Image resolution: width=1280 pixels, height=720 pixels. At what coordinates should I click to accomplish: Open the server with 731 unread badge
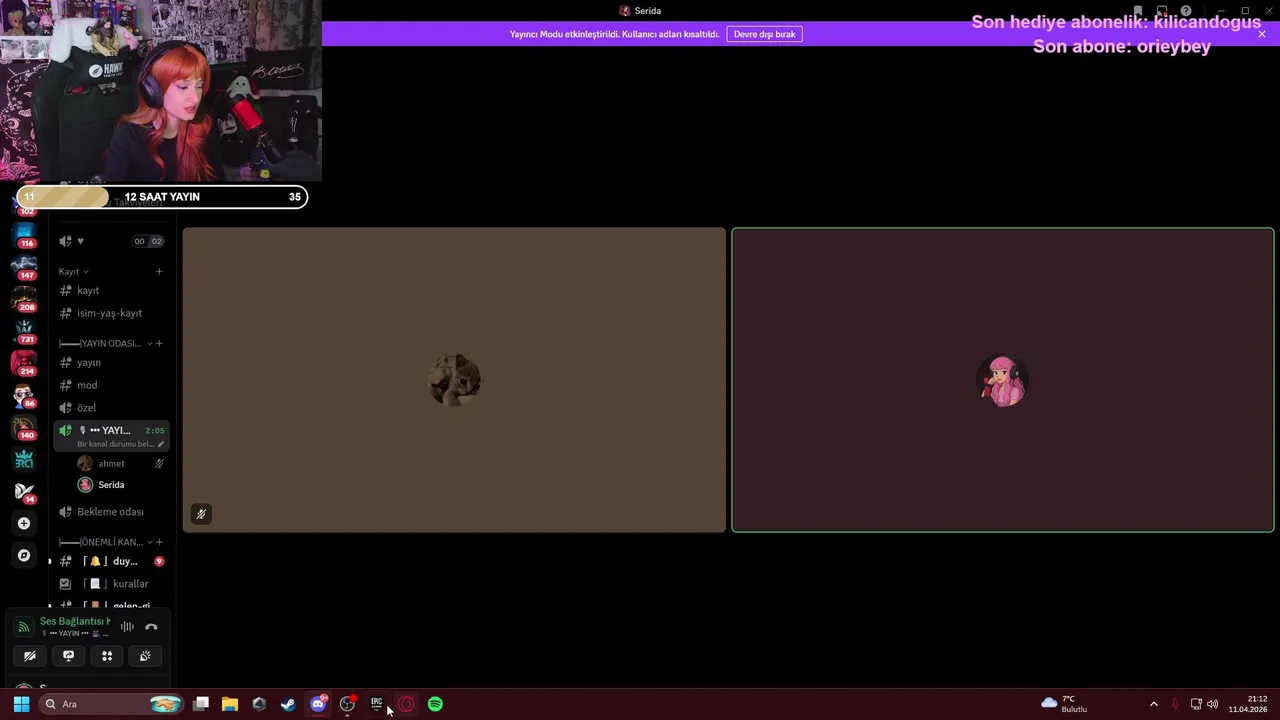click(24, 331)
